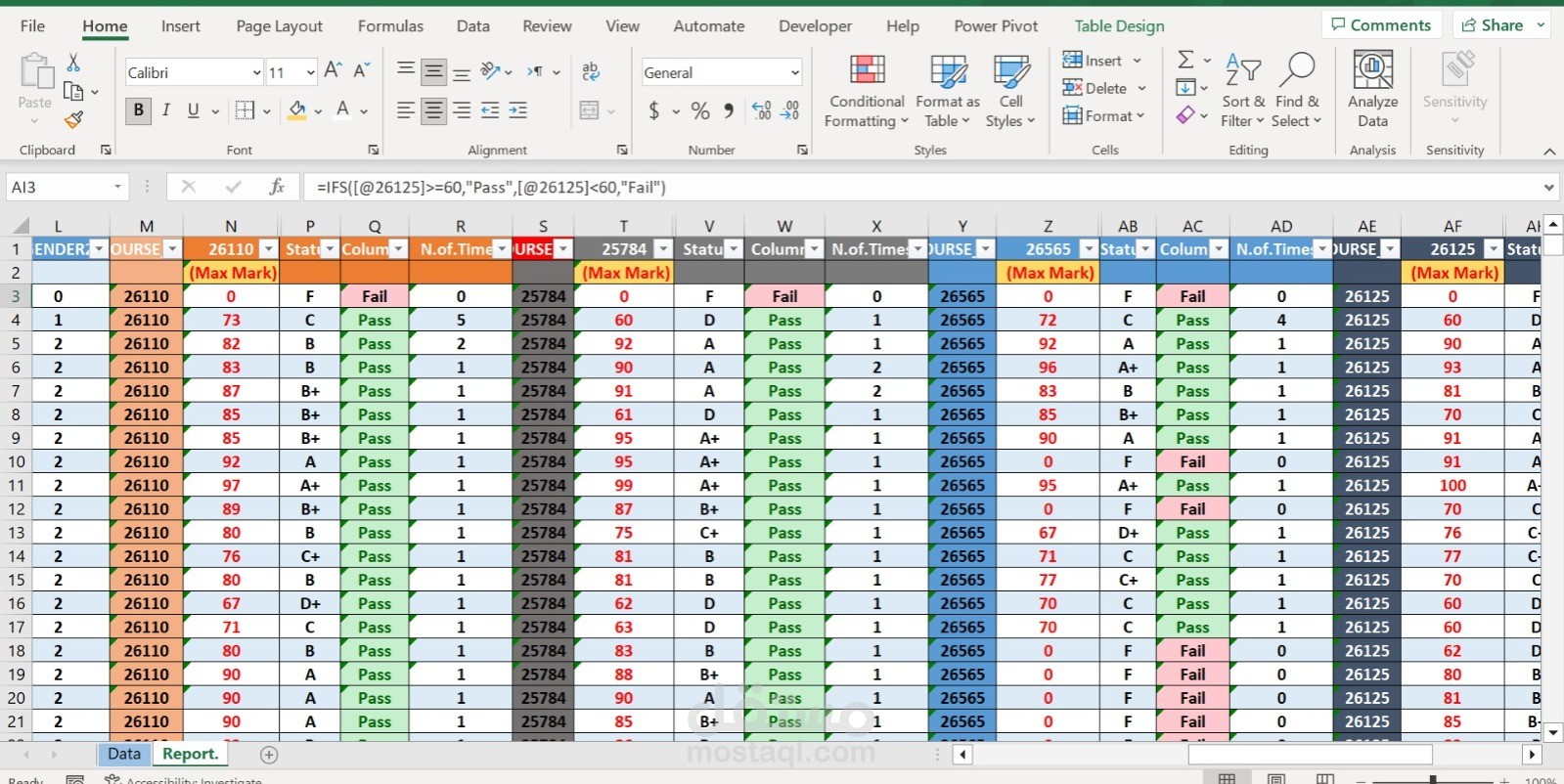Open the Page Layout ribbon tab
1564x784 pixels.
[x=279, y=26]
